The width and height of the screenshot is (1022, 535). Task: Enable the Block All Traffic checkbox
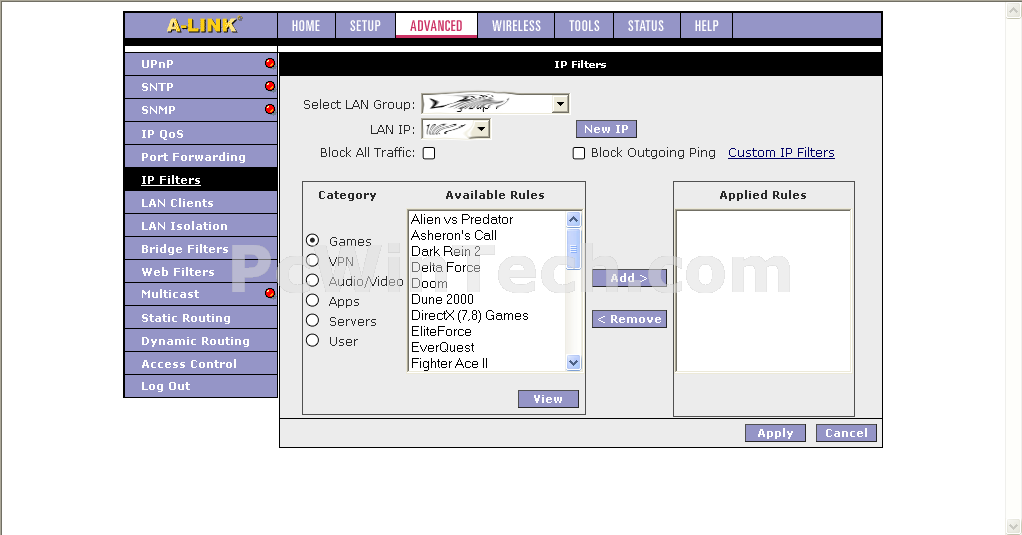pyautogui.click(x=429, y=153)
